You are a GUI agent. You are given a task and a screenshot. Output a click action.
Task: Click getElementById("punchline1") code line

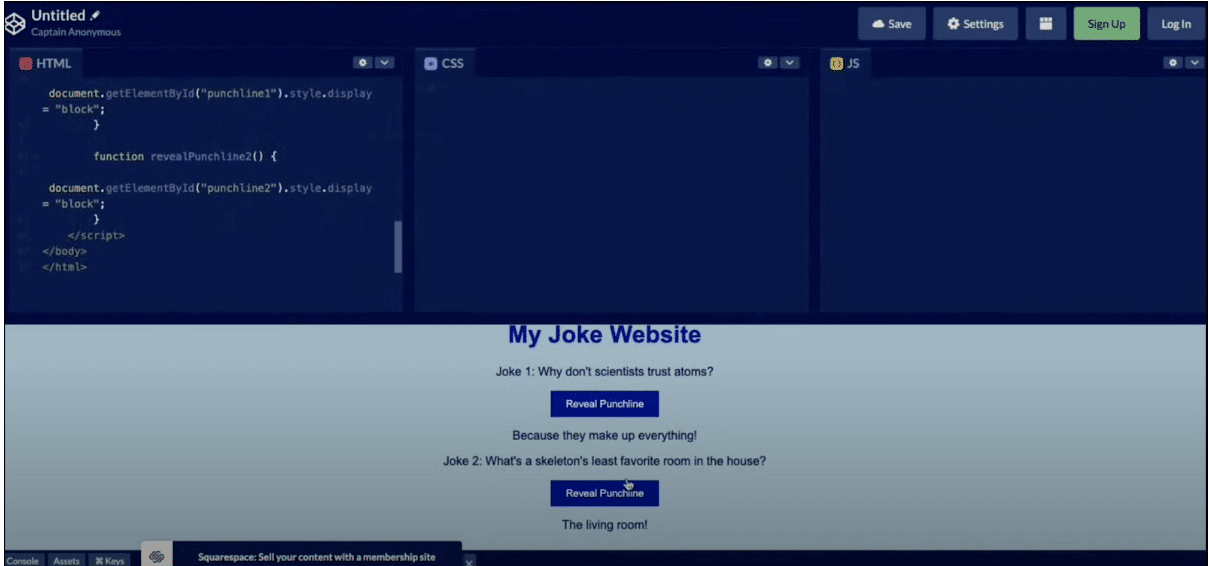[210, 94]
